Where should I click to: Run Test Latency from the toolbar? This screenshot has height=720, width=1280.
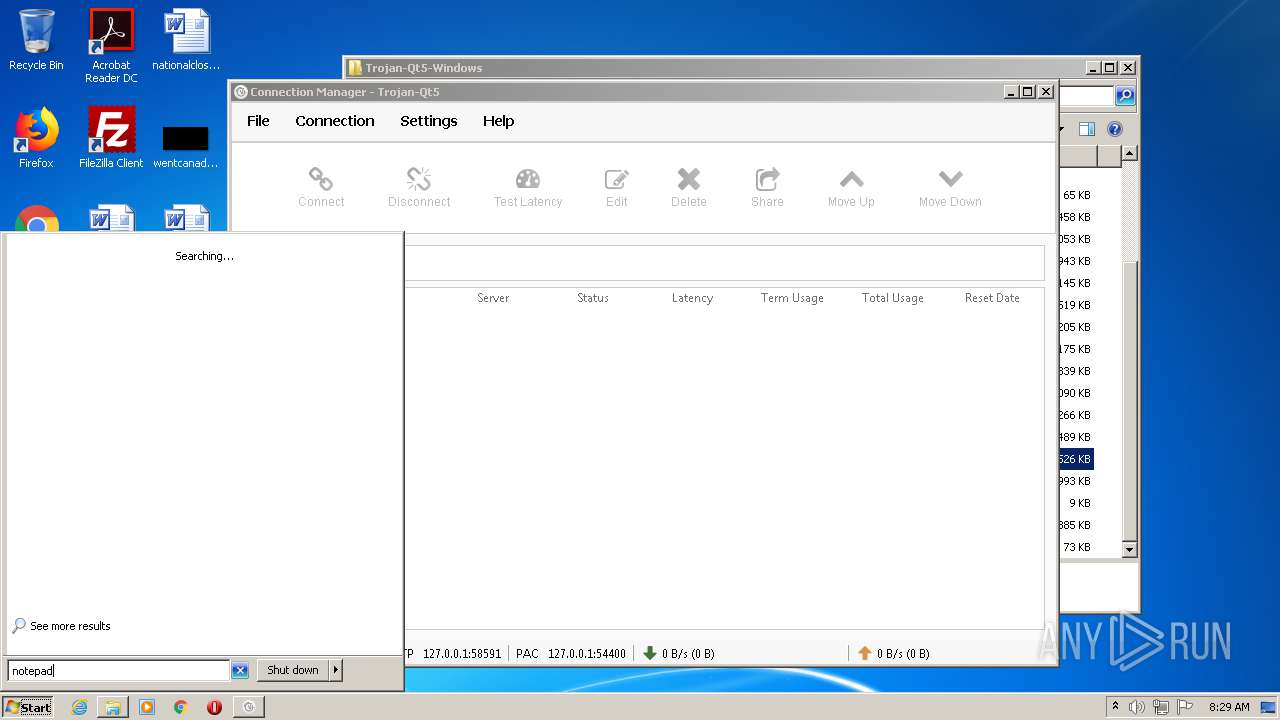[528, 187]
